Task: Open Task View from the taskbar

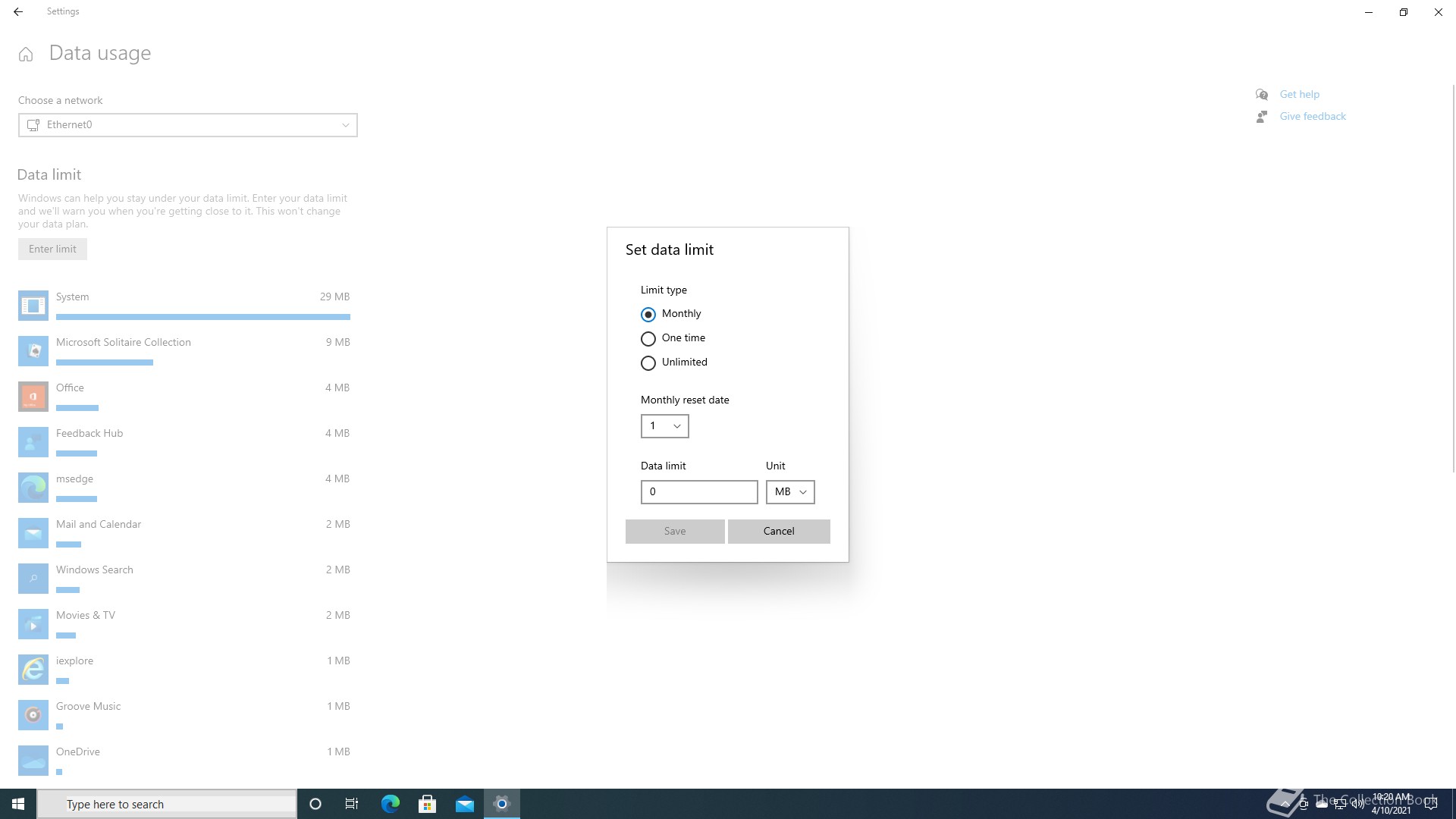Action: pyautogui.click(x=352, y=804)
